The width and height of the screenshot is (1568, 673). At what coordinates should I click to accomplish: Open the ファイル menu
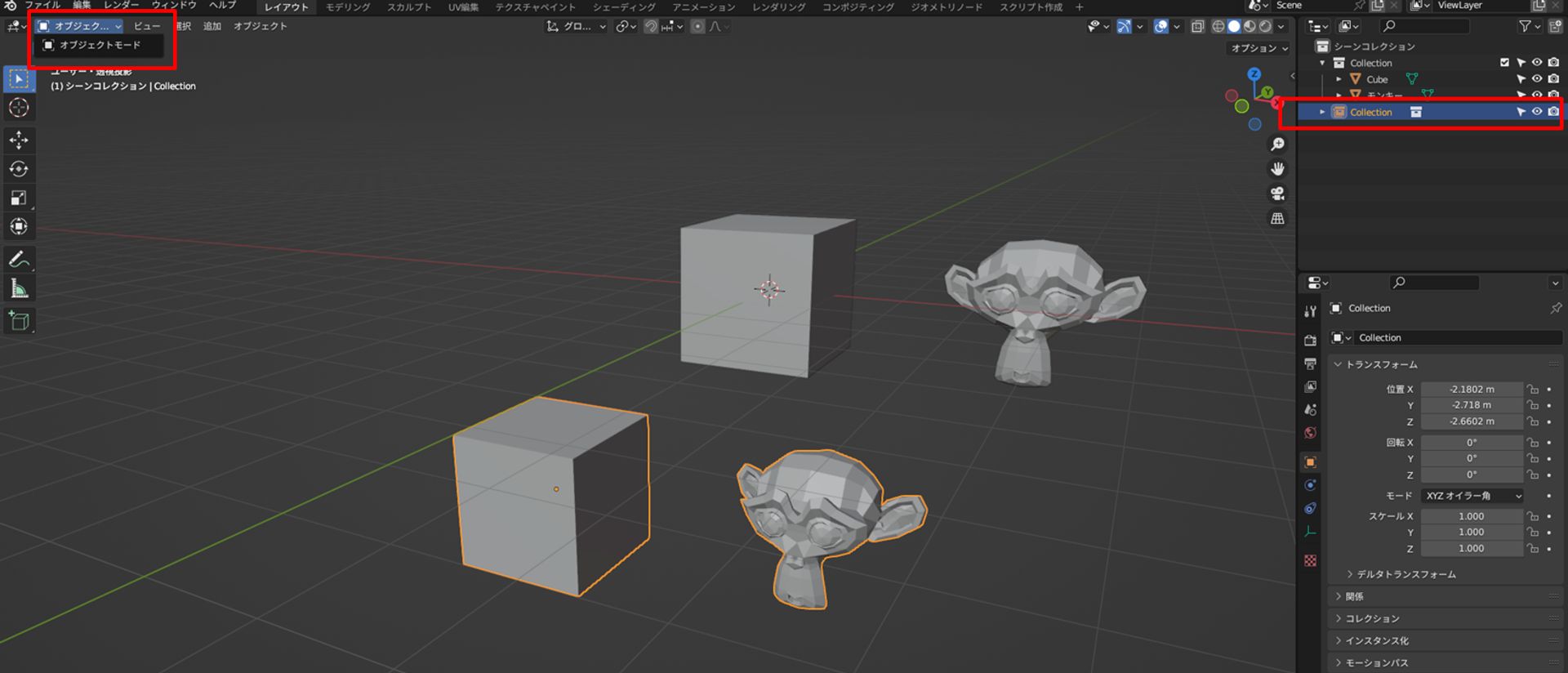tap(42, 5)
